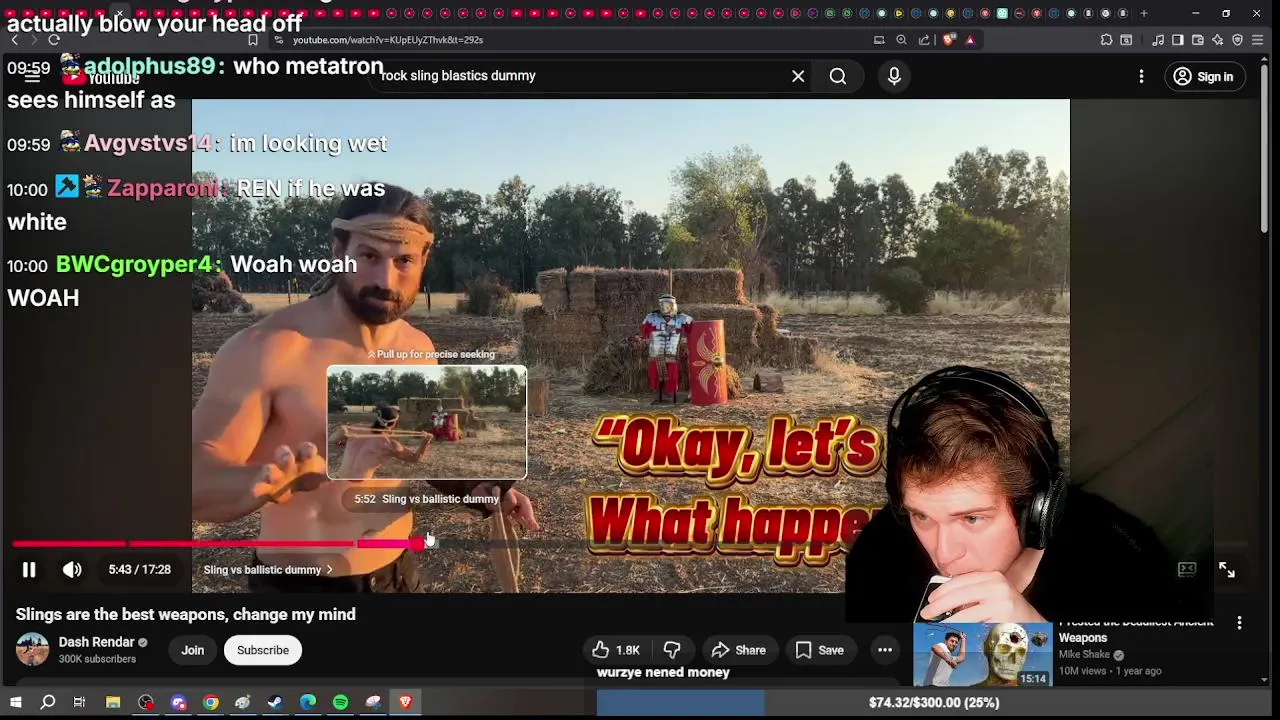Open Steam from the taskbar
Viewport: 1280px width, 720px height.
pos(275,703)
